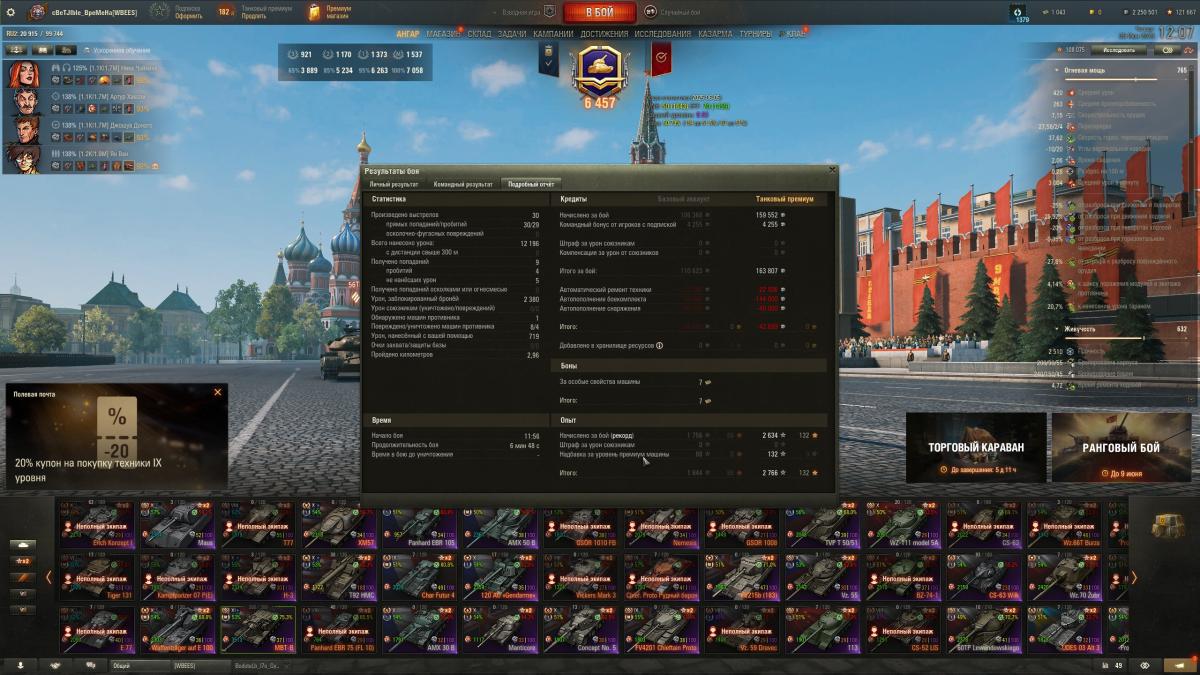The image size is (1200, 675).
Task: Open the АНГАР tab
Action: click(x=408, y=33)
